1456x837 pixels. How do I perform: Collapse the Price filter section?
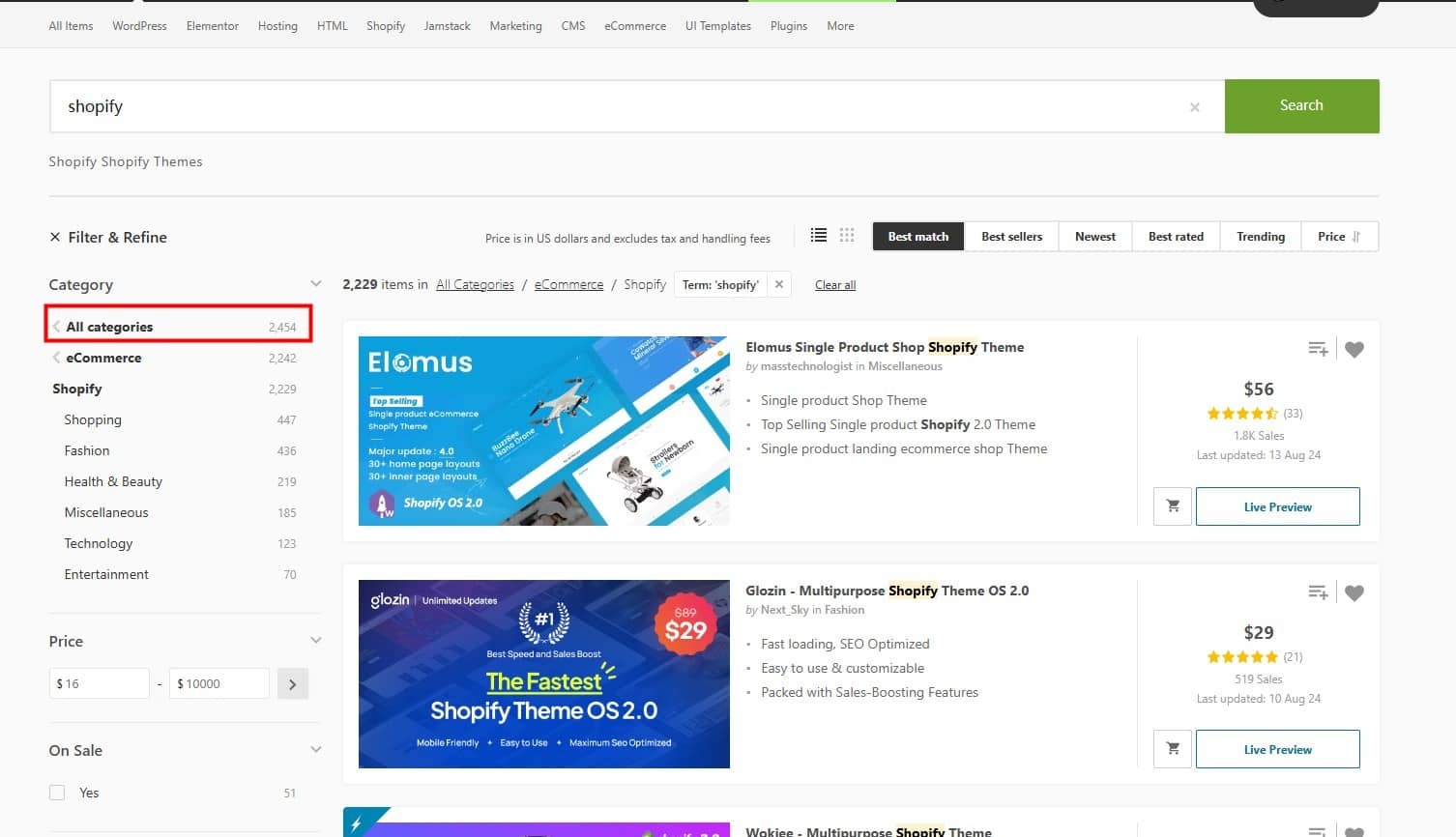click(315, 641)
